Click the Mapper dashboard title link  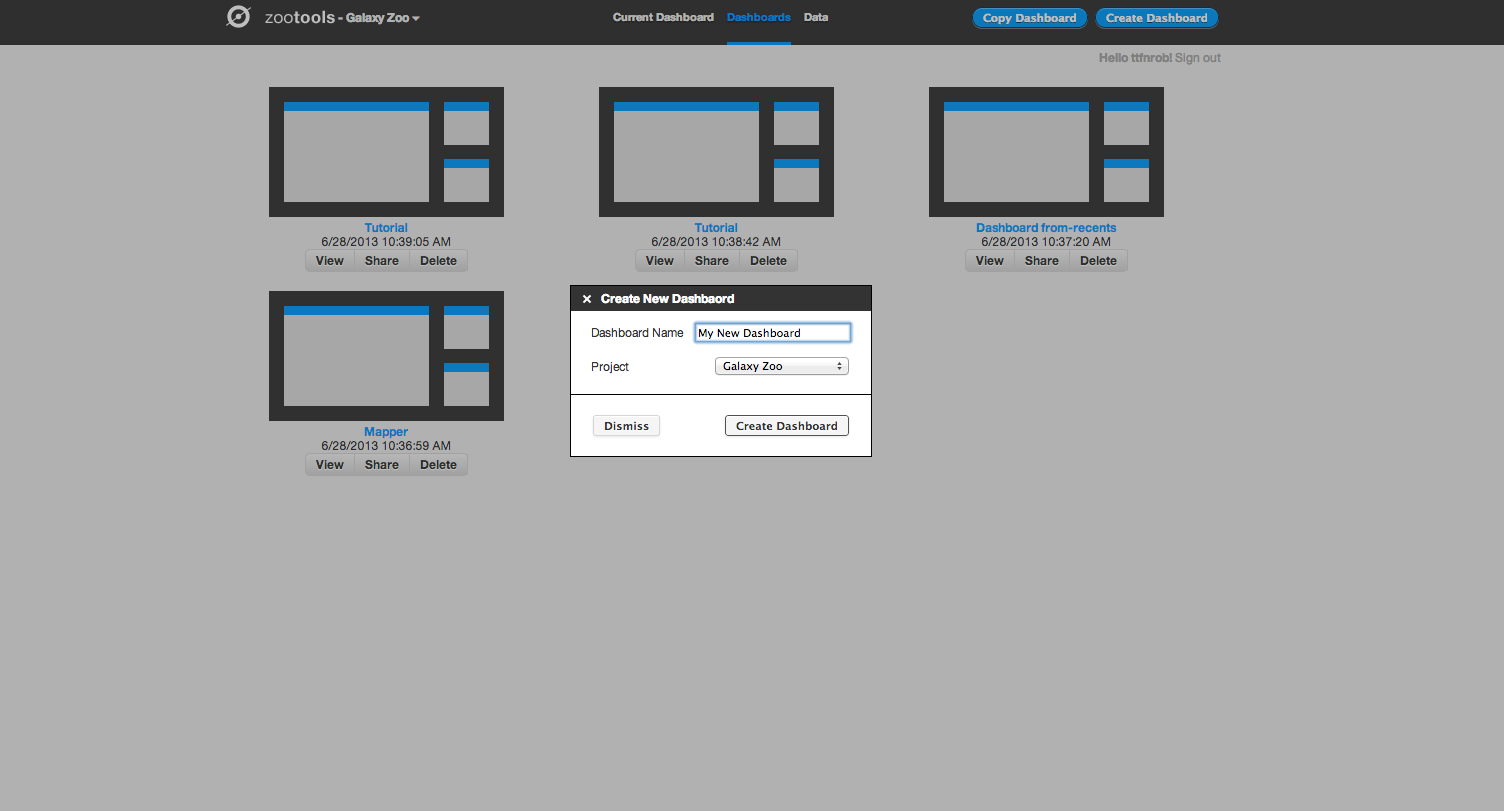[386, 432]
